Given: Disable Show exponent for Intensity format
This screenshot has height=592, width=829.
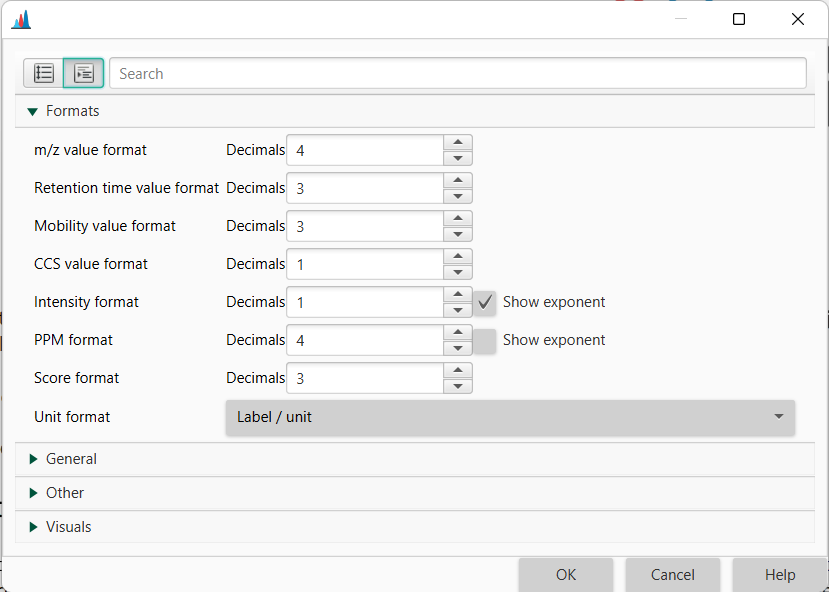Looking at the screenshot, I should click(485, 302).
